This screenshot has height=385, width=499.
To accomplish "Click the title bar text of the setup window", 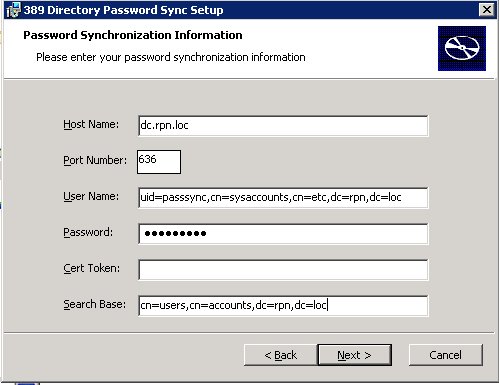I will point(123,10).
